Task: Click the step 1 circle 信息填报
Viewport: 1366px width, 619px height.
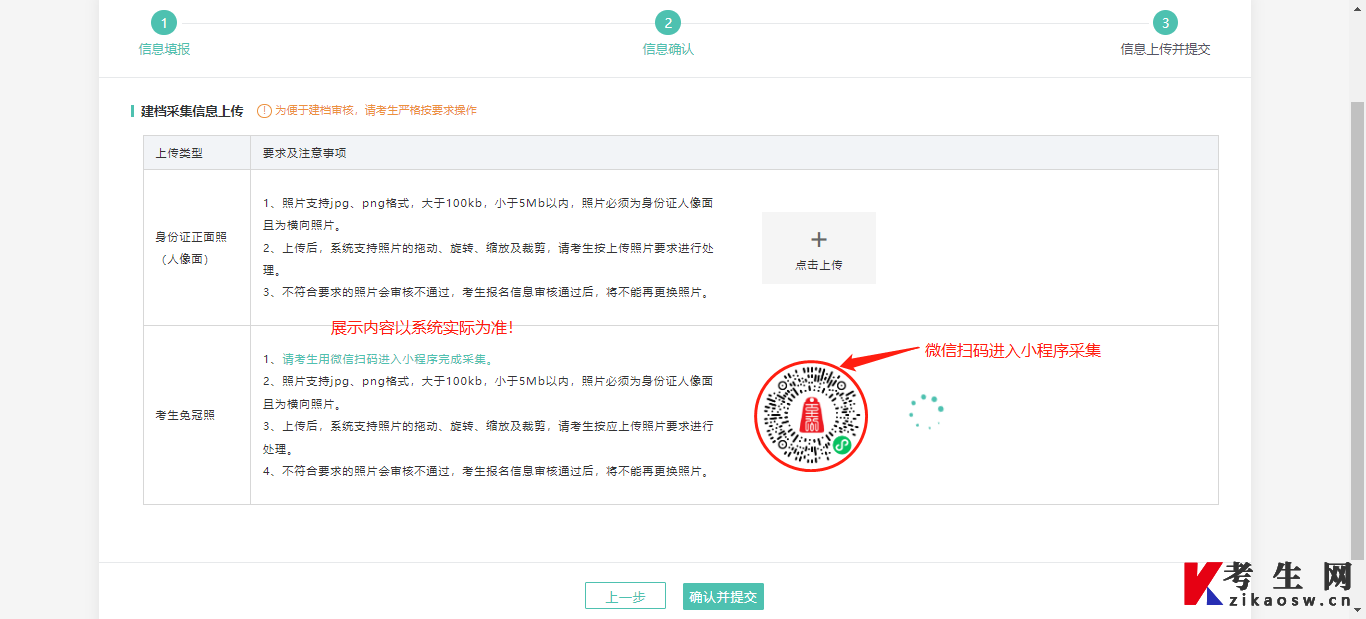Action: click(x=164, y=23)
